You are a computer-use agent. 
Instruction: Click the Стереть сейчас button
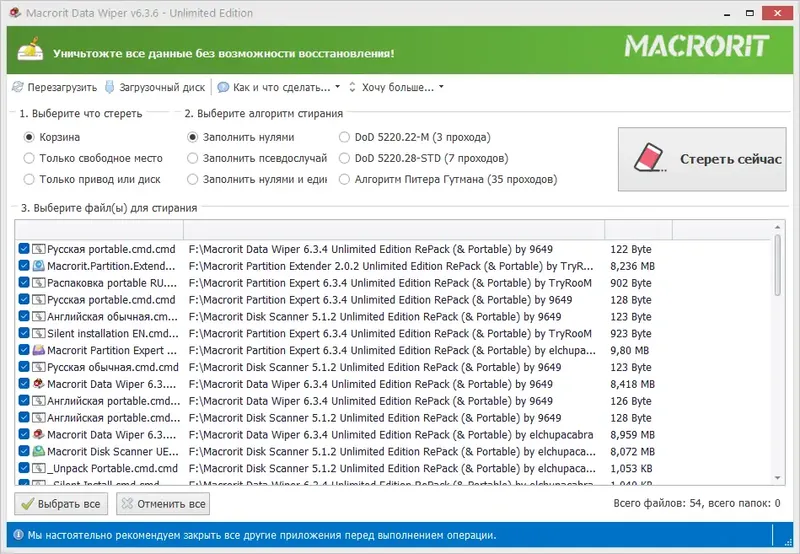702,159
